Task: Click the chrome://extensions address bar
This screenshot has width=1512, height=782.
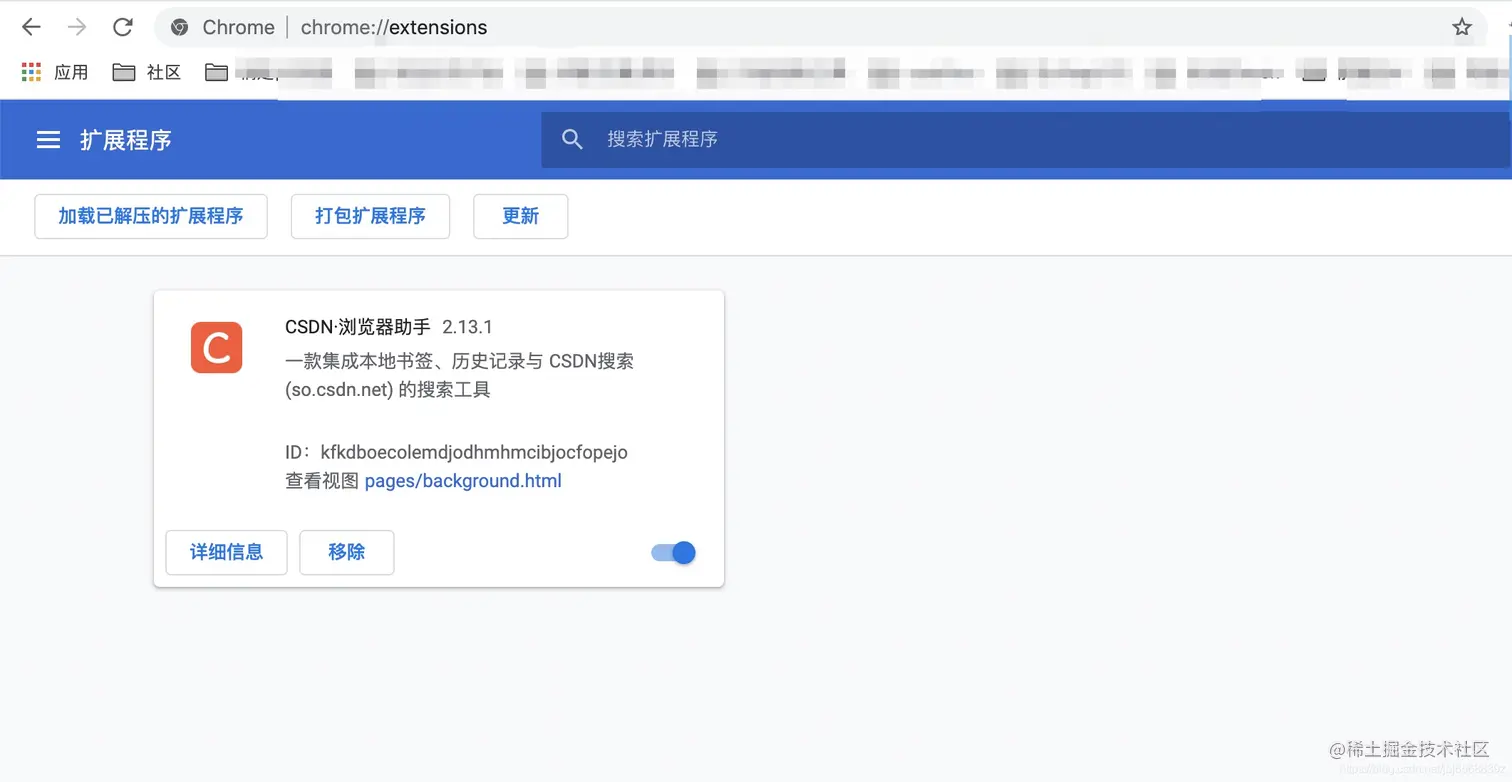Action: pos(820,27)
